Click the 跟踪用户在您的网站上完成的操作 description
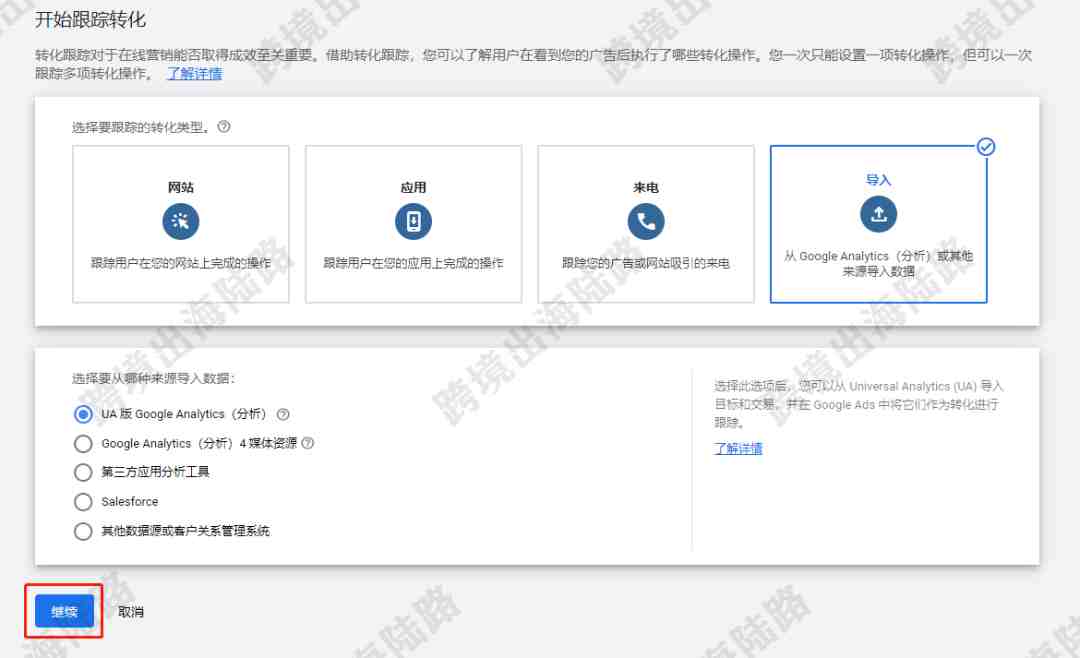The image size is (1080, 658). [x=180, y=263]
